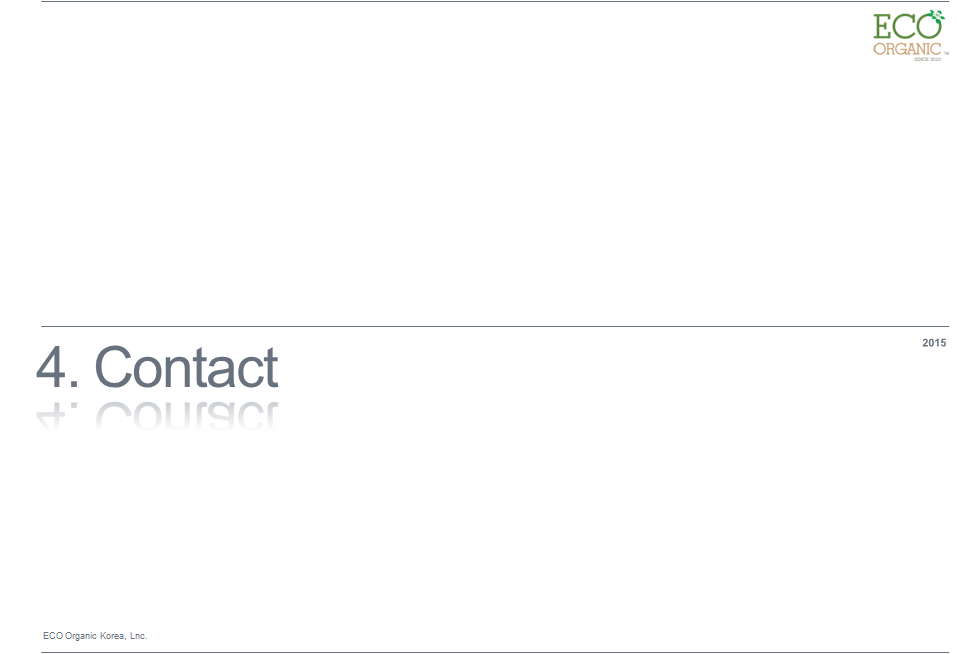Click the "ECO" word in footer text
Viewport: 957px width, 654px height.
pyautogui.click(x=52, y=636)
